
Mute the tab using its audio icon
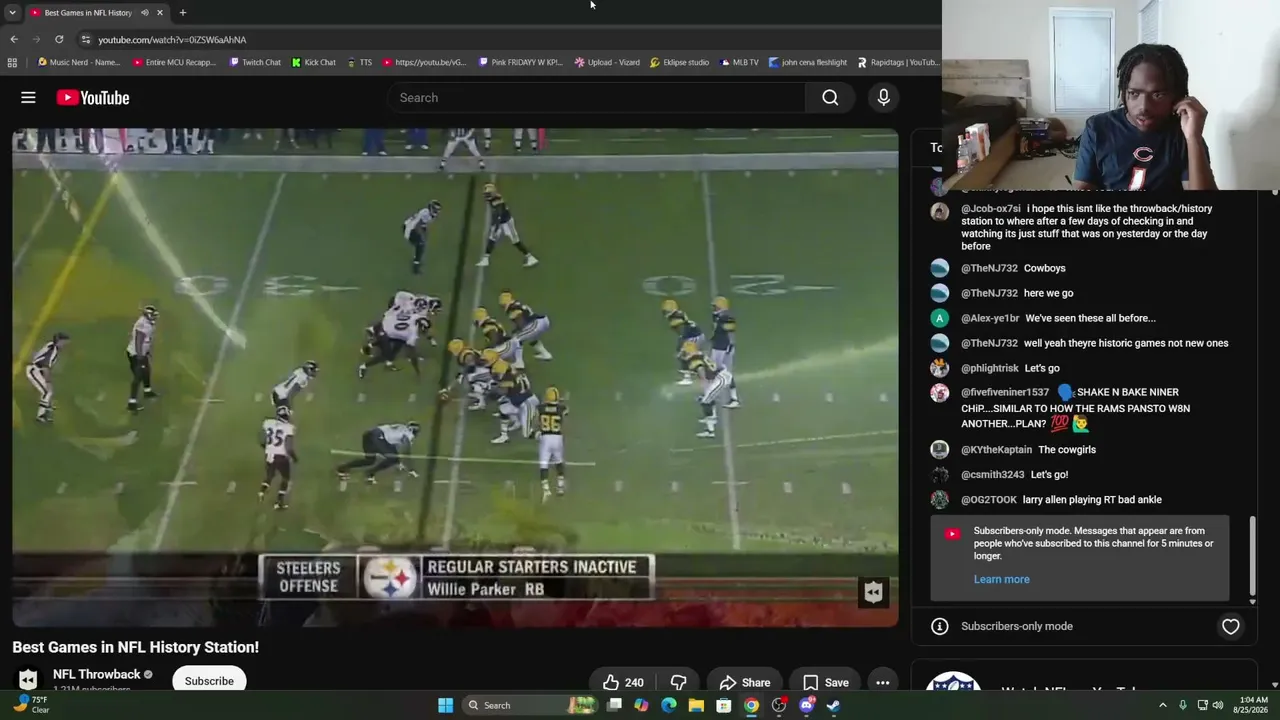(144, 12)
